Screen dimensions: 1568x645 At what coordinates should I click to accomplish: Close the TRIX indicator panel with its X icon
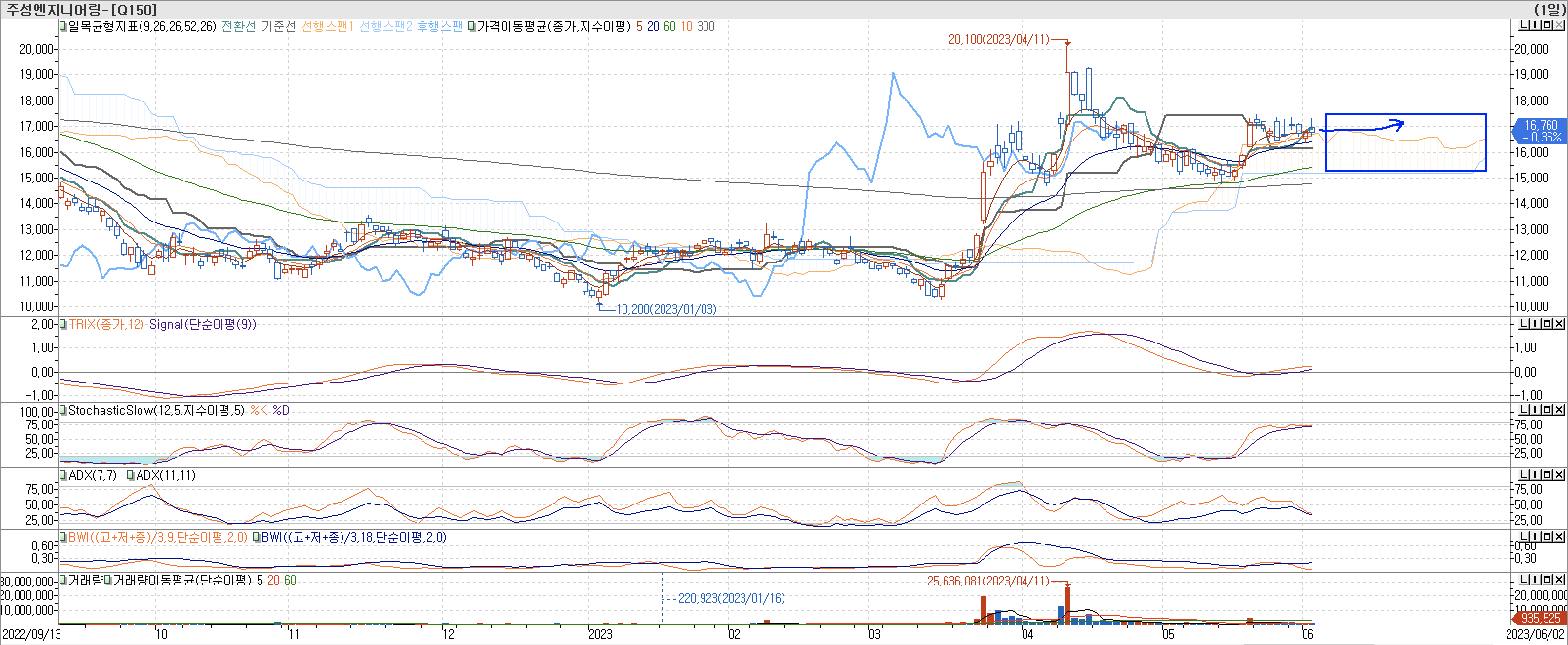coord(1559,324)
